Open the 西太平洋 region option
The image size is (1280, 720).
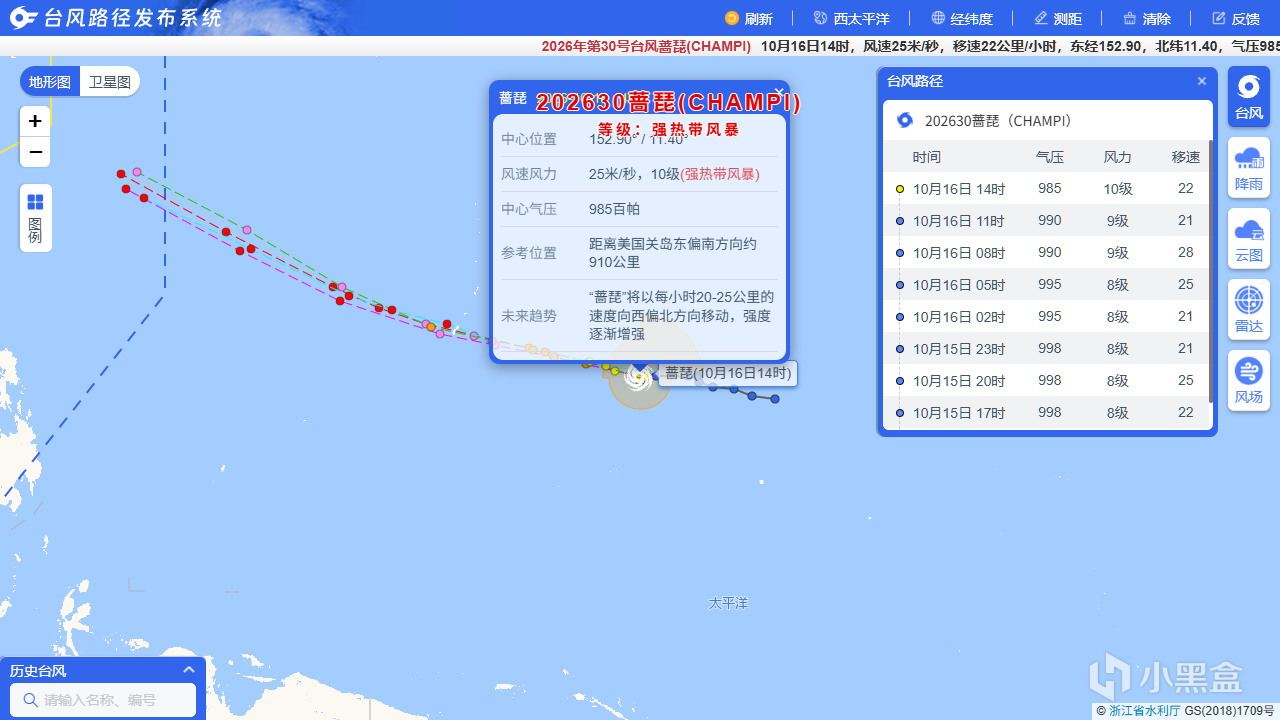tap(851, 18)
